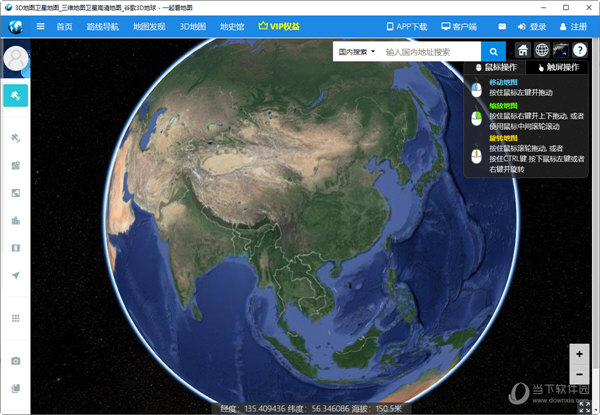600x415 pixels.
Task: Focus the 输入国内地址搜索 address field
Action: (x=431, y=52)
